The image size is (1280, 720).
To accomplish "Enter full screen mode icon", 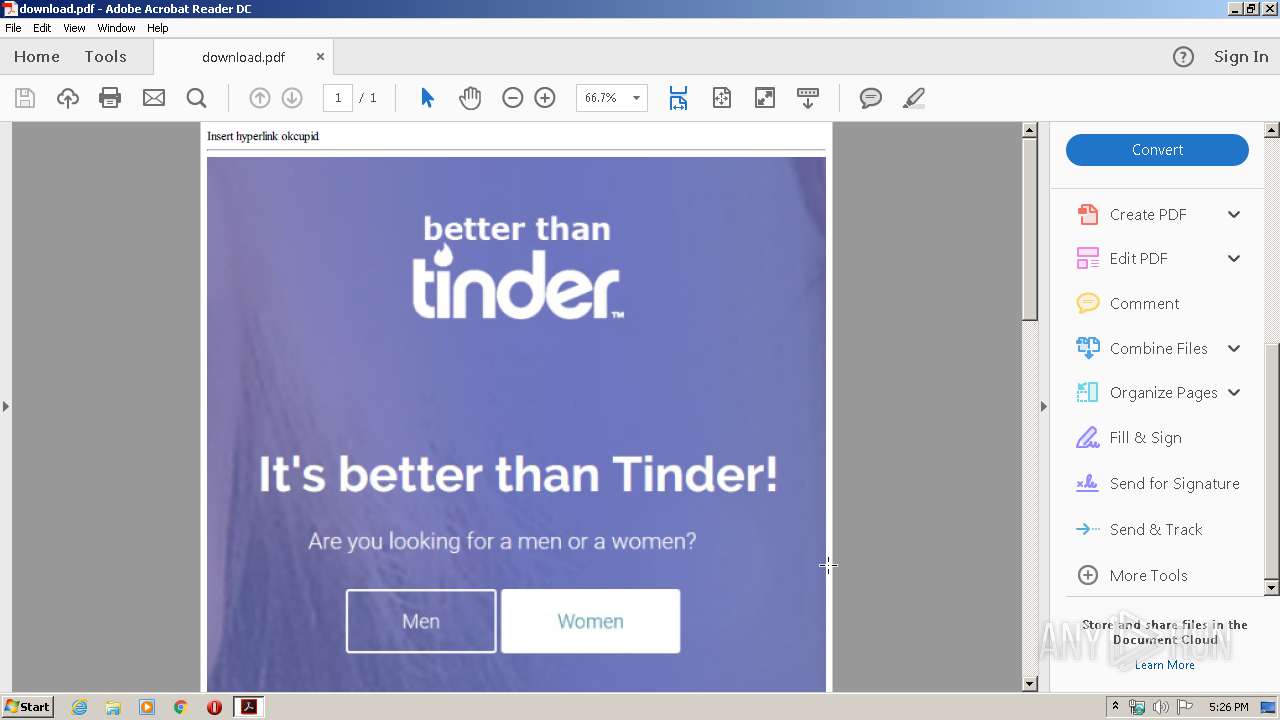I will [x=765, y=98].
